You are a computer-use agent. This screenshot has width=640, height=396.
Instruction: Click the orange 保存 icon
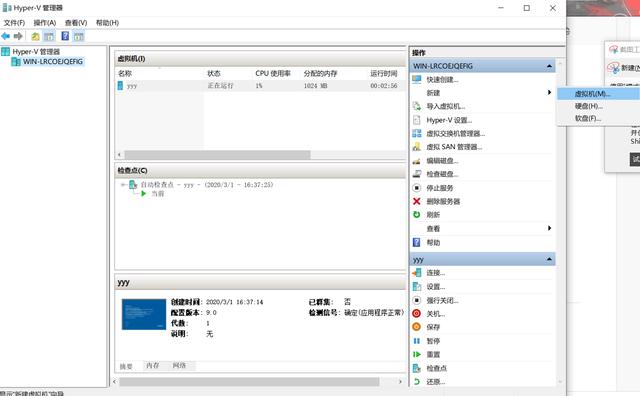416,327
